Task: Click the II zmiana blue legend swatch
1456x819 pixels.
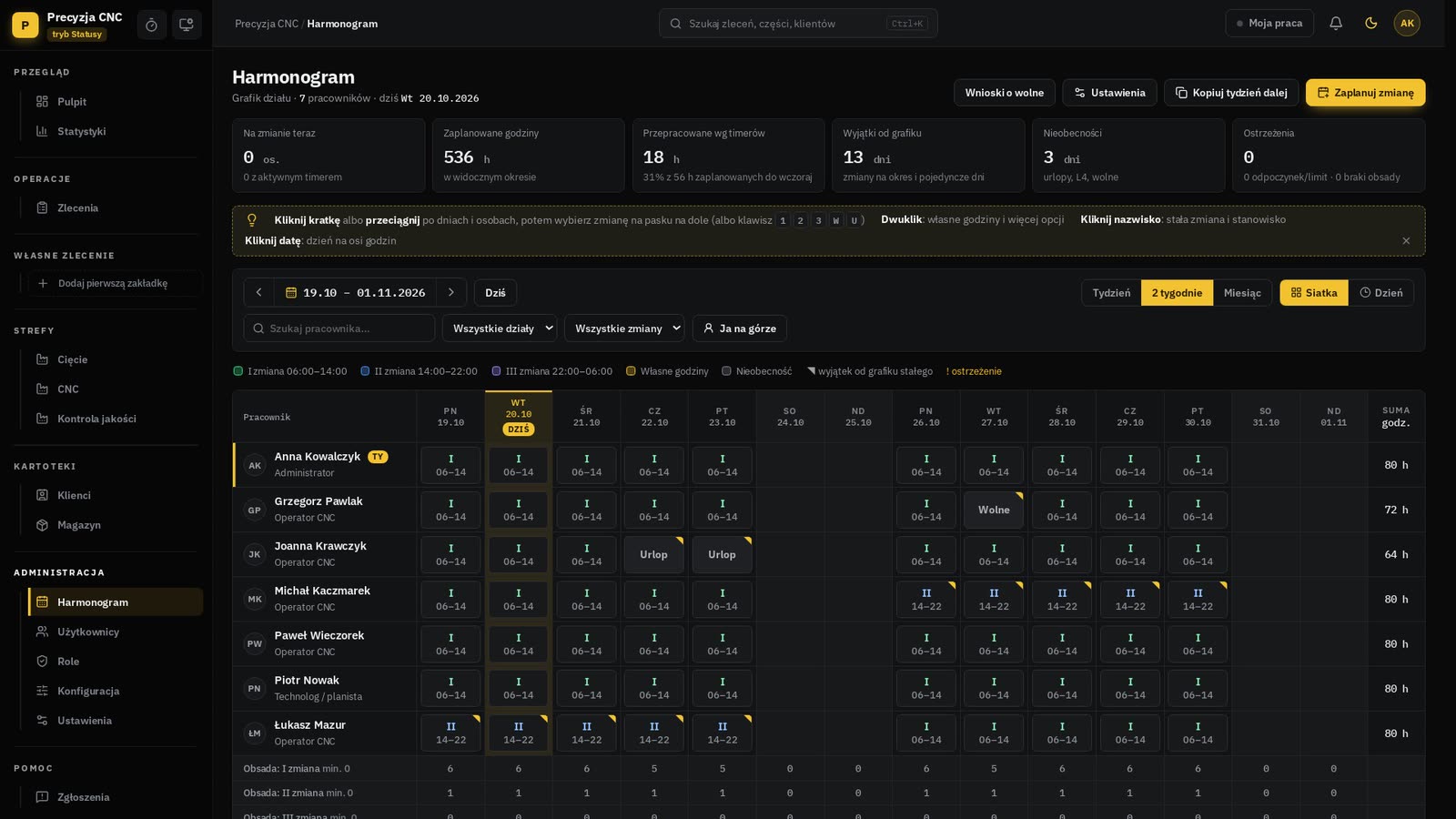Action: coord(365,371)
